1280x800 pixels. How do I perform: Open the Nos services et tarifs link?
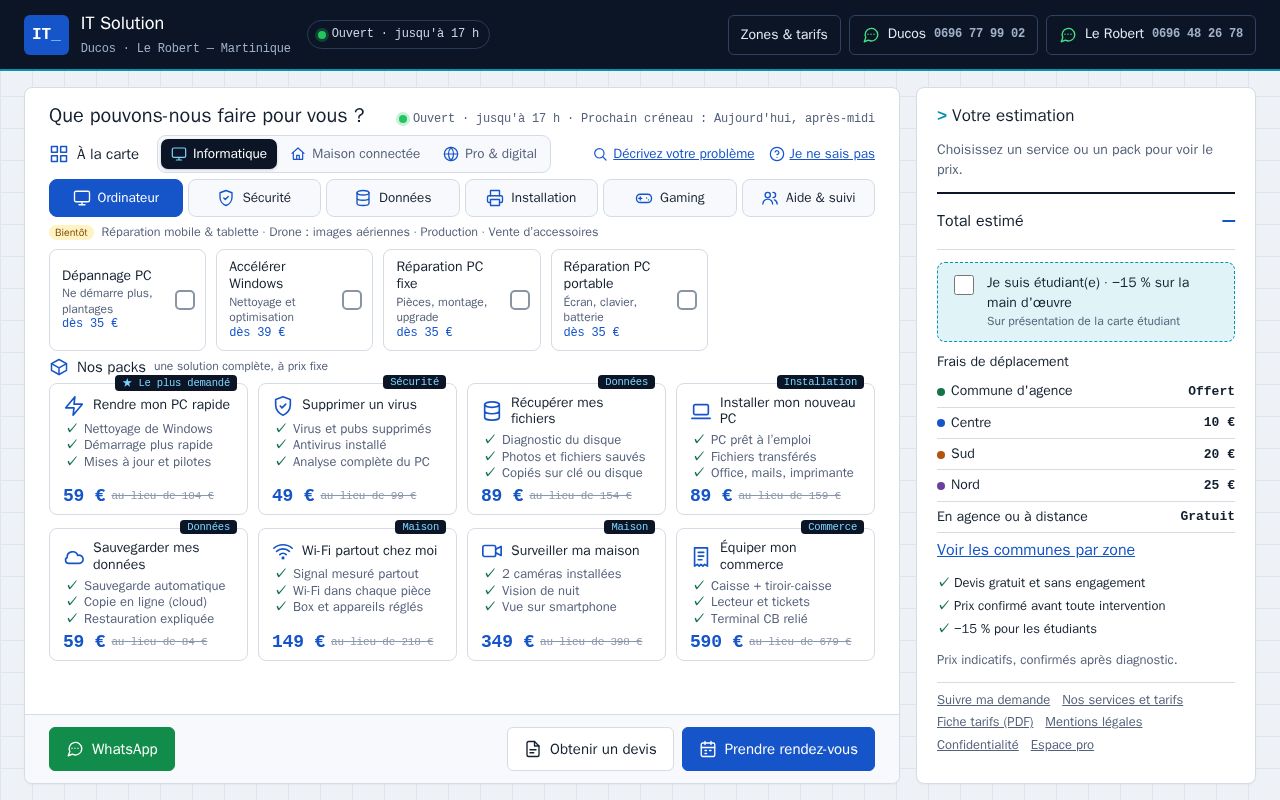coord(1122,700)
